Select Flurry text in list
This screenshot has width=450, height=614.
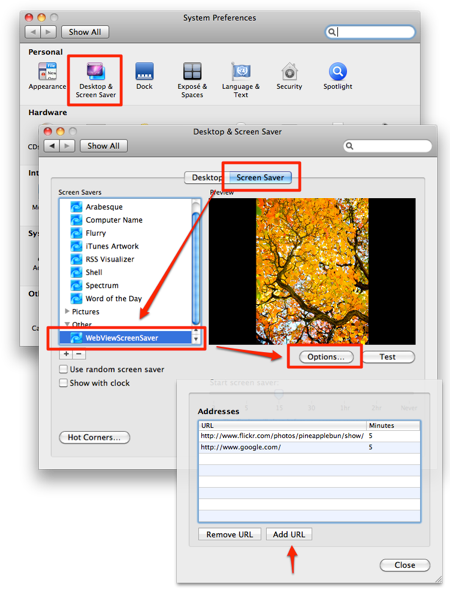tap(96, 233)
